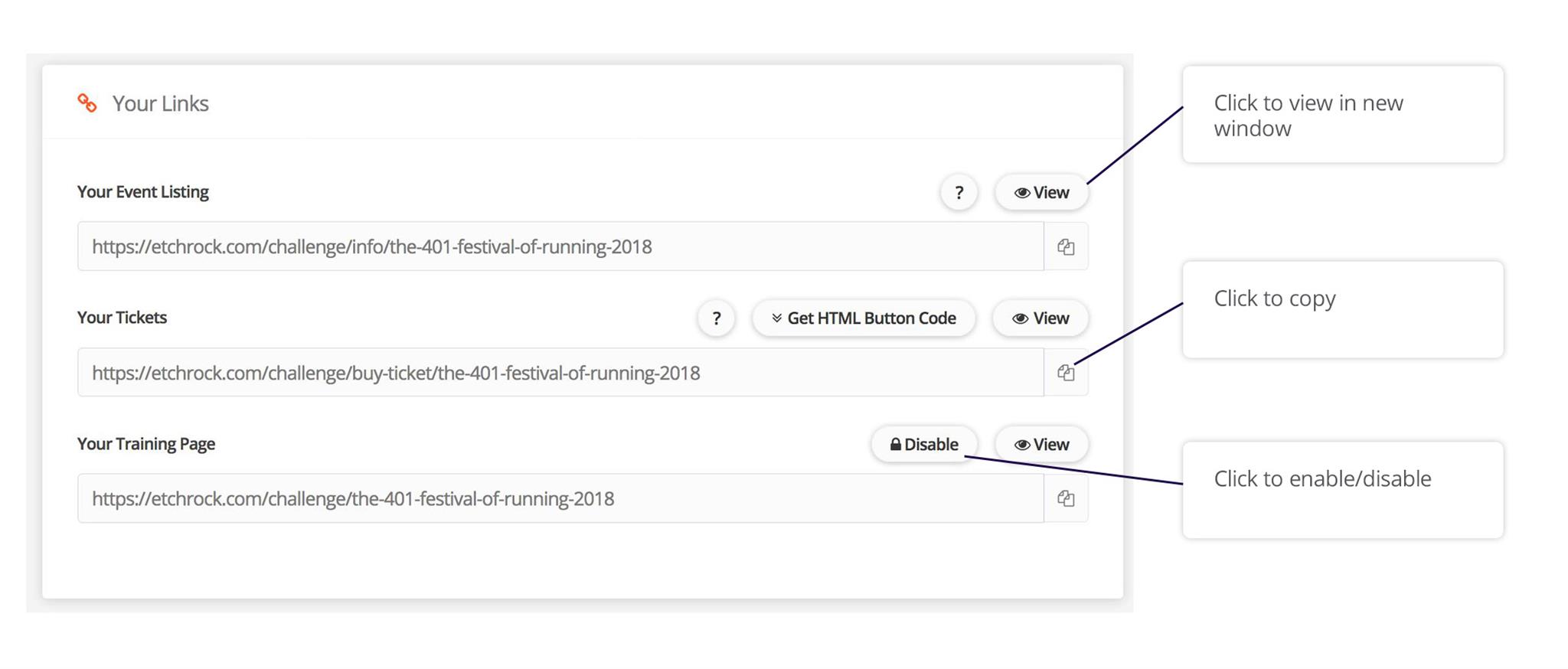Open help for Your Event Listing
The width and height of the screenshot is (1568, 669).
(x=959, y=193)
